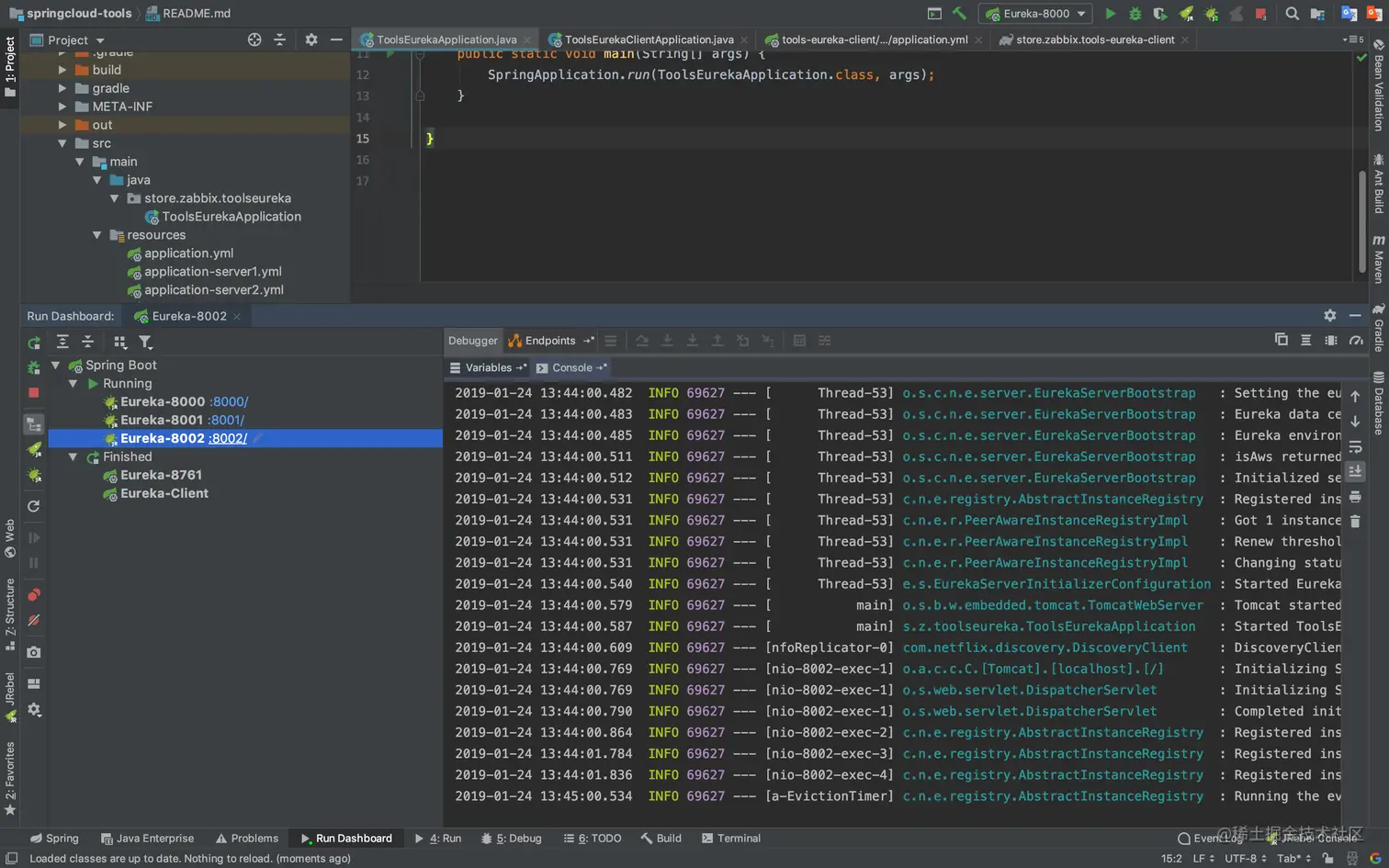Collapse the Finished node in Run Dashboard
Image resolution: width=1389 pixels, height=868 pixels.
(x=73, y=457)
